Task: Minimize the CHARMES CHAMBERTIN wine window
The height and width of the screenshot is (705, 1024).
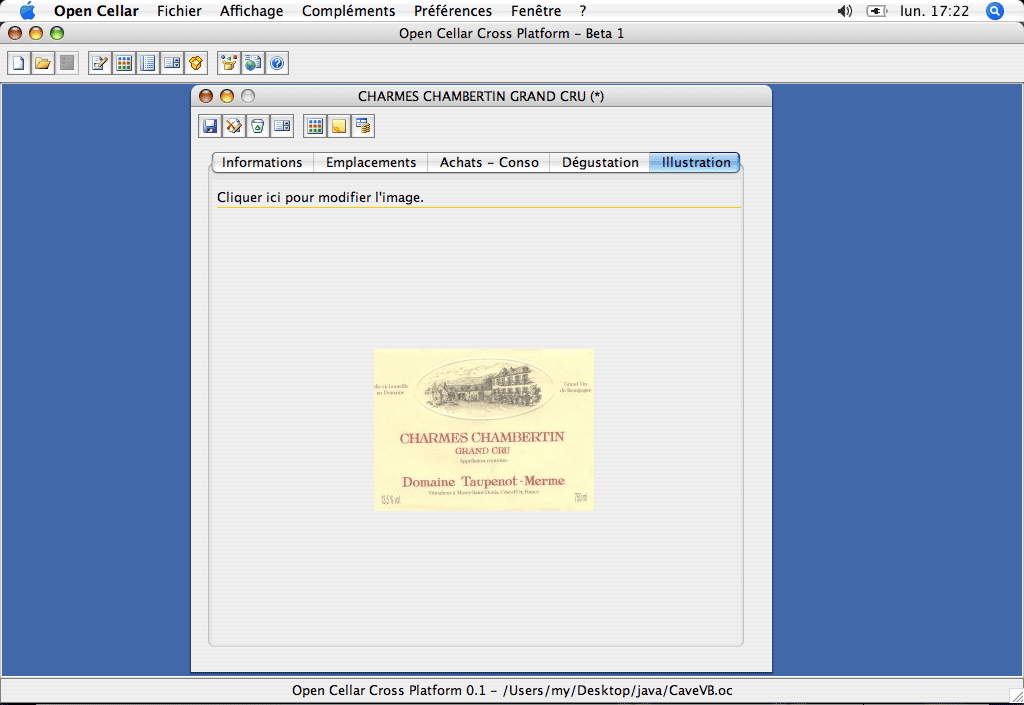Action: click(227, 96)
